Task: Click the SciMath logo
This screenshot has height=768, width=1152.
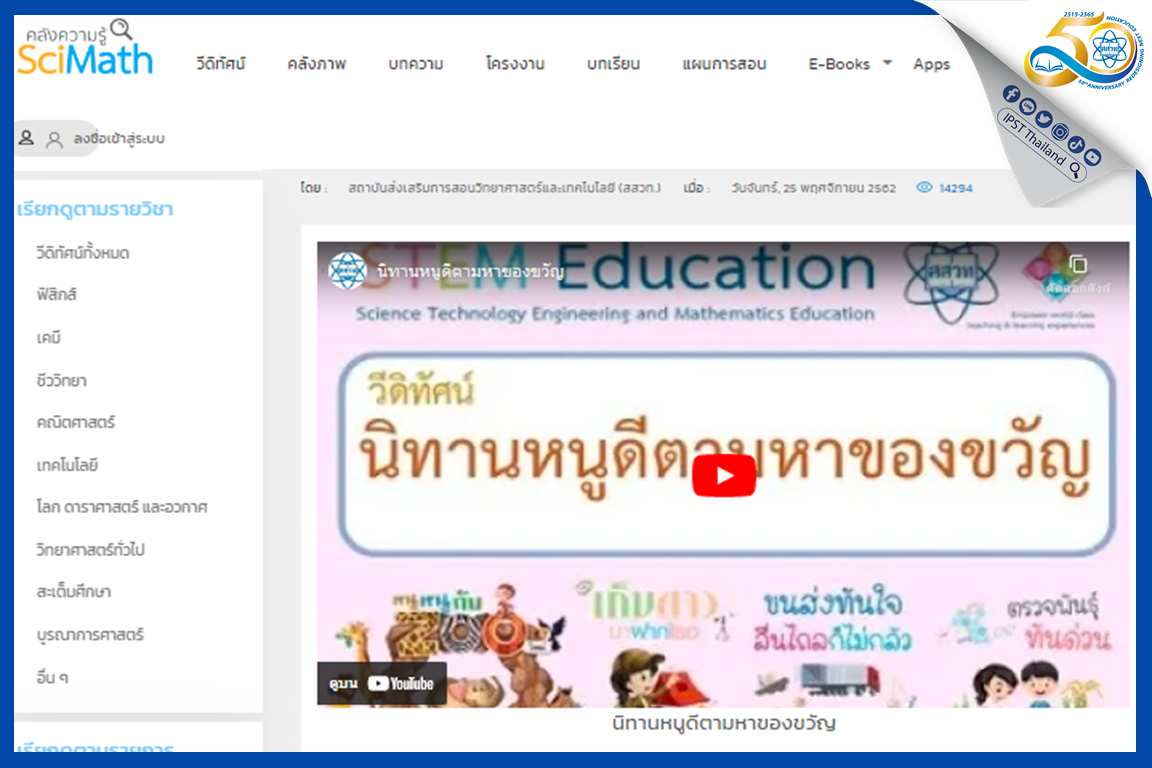Action: coord(84,49)
